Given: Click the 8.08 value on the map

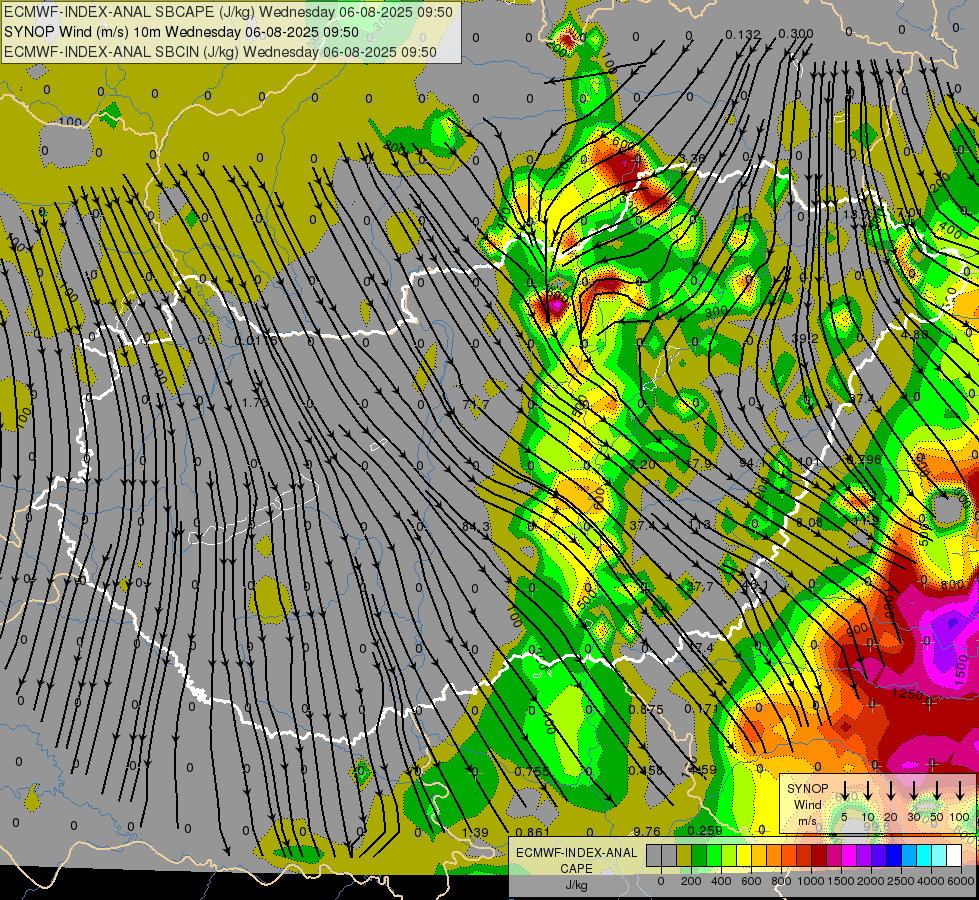Looking at the screenshot, I should click(x=810, y=522).
